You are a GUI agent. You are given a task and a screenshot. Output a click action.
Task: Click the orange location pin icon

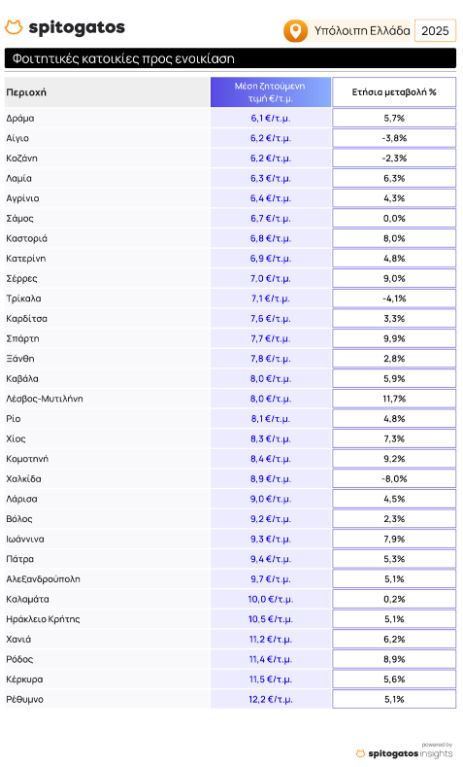[295, 31]
